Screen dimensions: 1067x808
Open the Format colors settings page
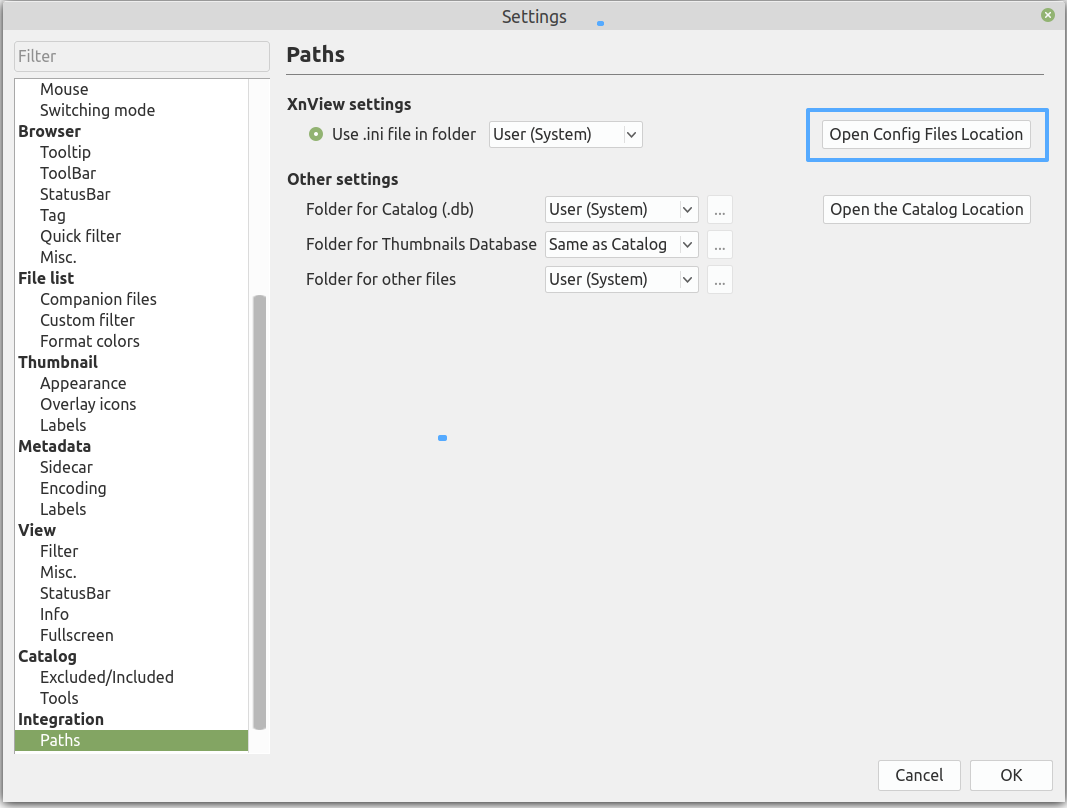tap(90, 341)
